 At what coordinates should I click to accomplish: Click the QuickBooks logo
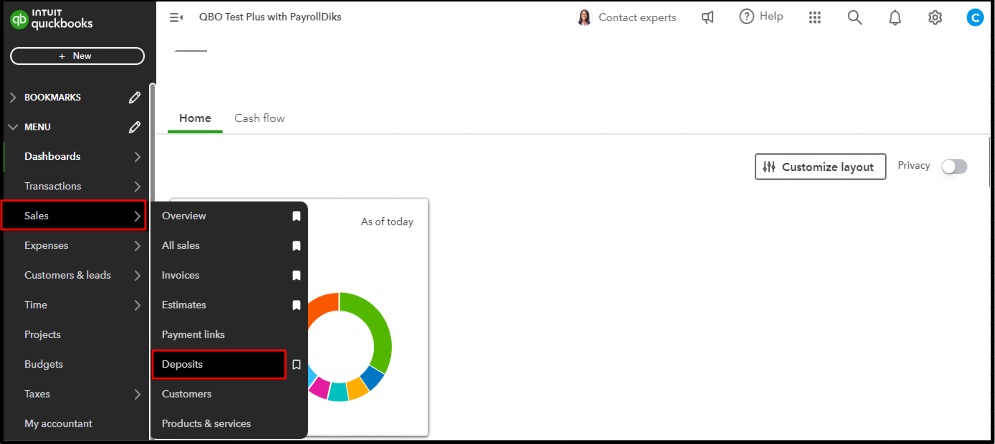51,20
